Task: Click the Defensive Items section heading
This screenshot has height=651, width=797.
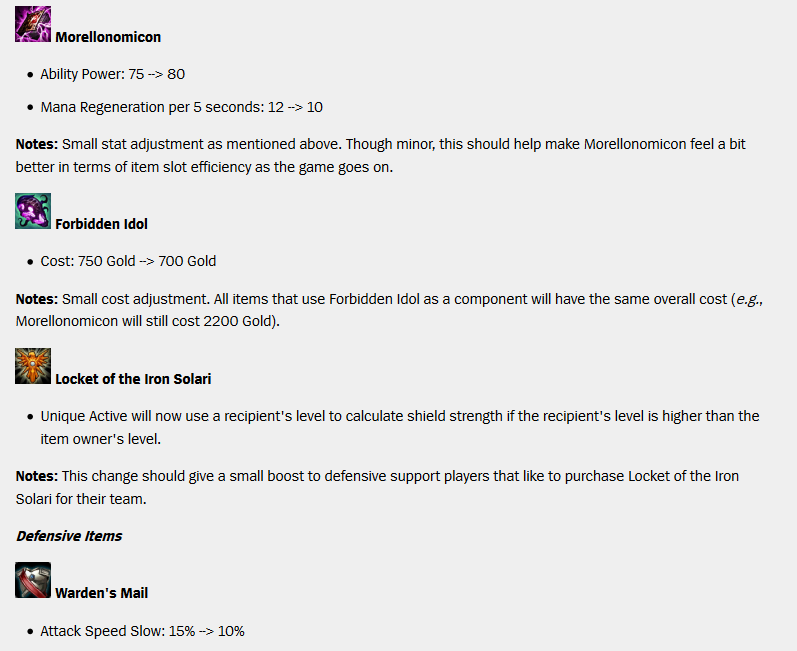Action: click(69, 536)
